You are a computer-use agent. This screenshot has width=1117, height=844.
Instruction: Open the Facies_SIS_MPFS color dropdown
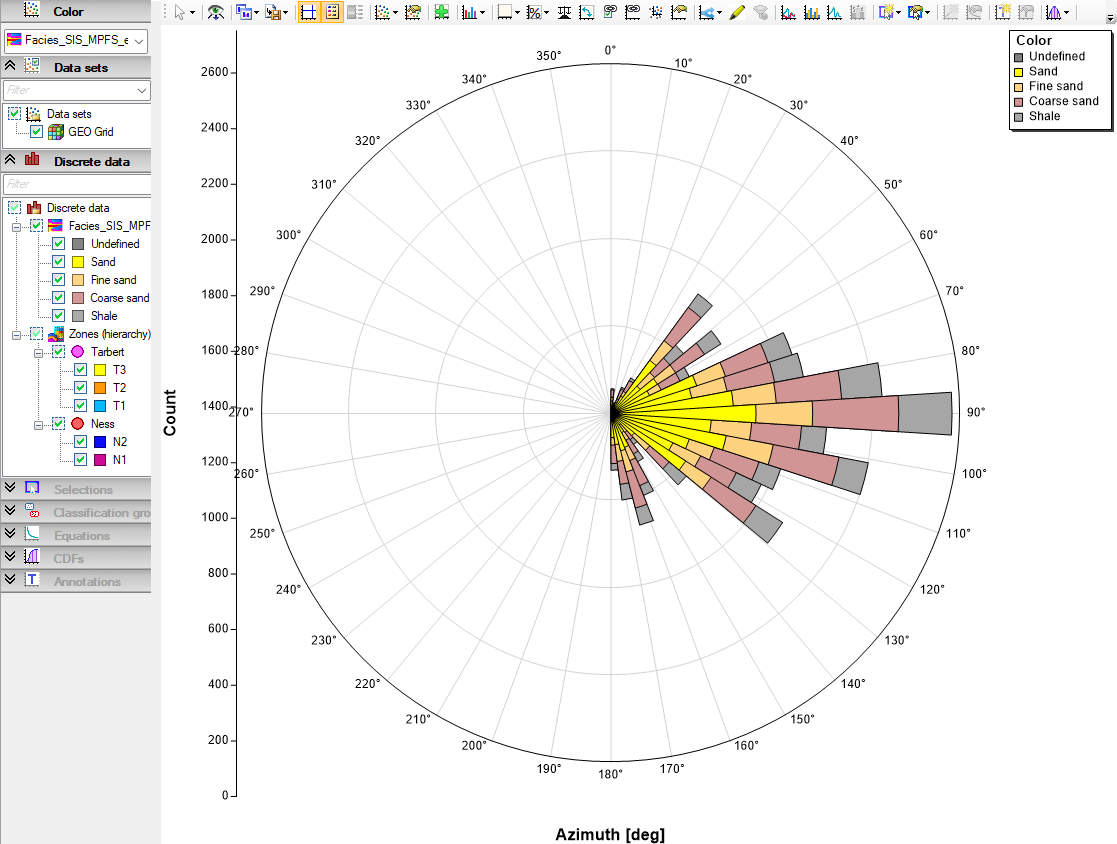pos(76,41)
